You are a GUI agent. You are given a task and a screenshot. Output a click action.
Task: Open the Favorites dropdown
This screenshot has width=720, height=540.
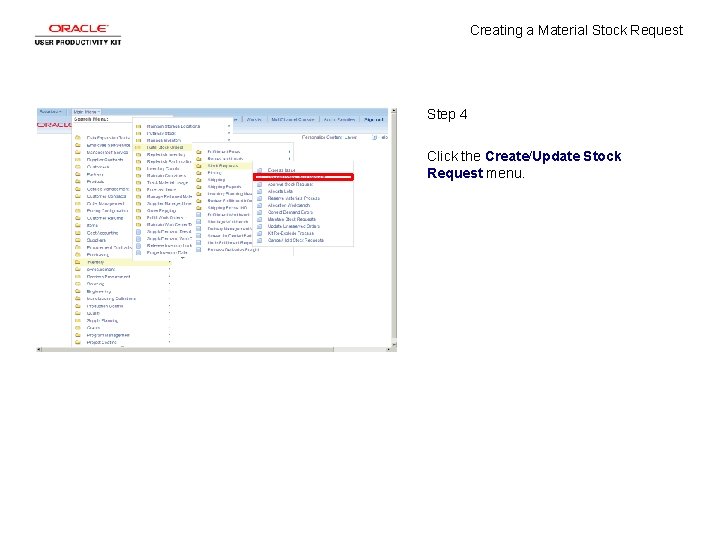tap(51, 112)
